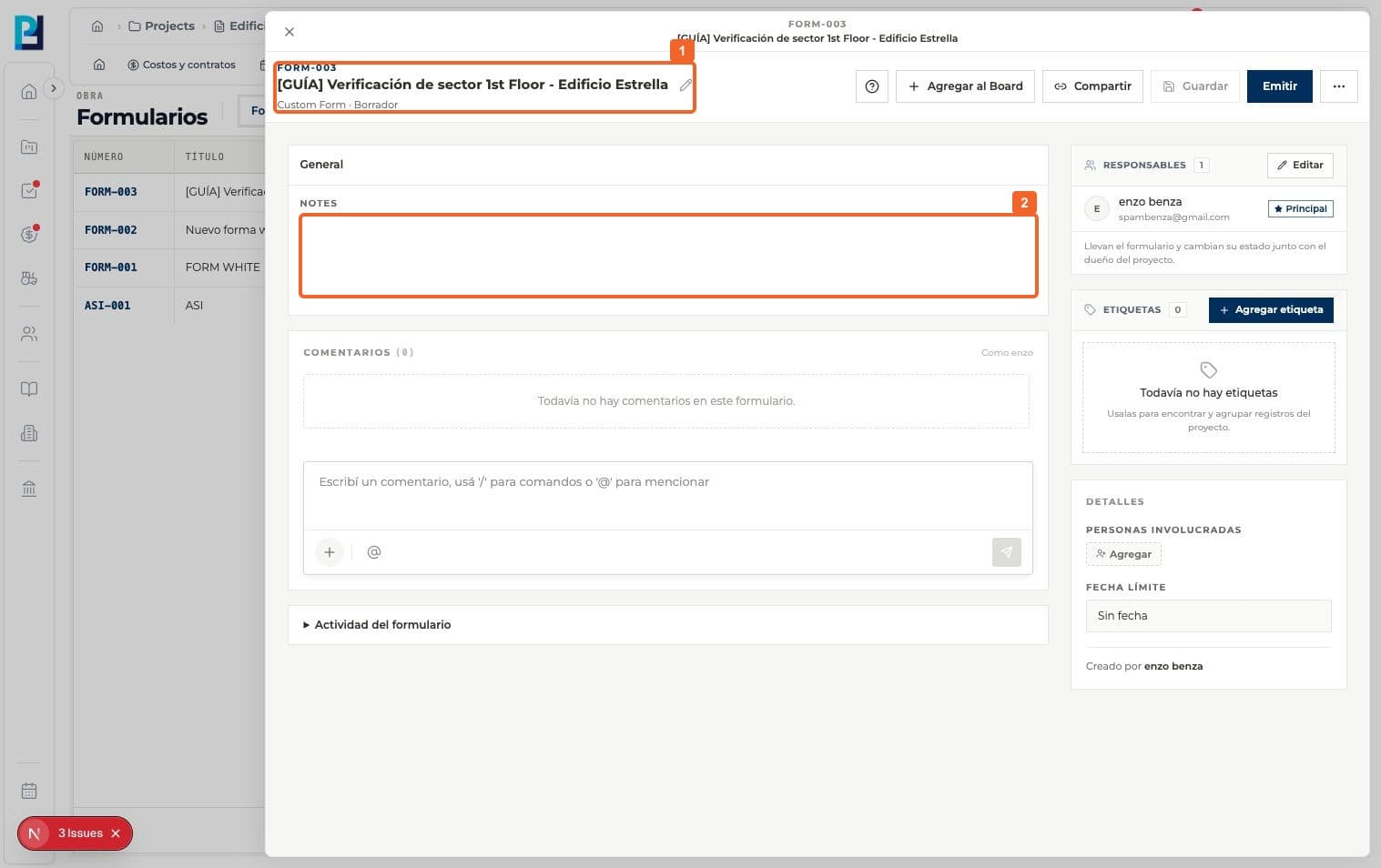Dismiss the 3 Issues badge X

click(116, 833)
